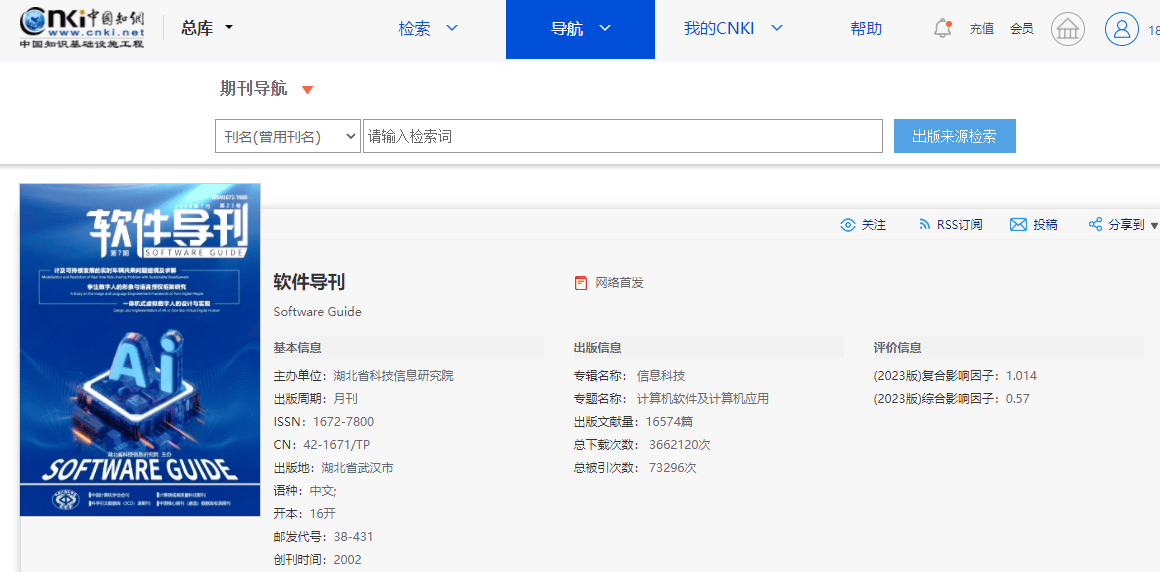This screenshot has height=572, width=1160.
Task: Focus the 请输入检索词 search field
Action: tap(623, 136)
